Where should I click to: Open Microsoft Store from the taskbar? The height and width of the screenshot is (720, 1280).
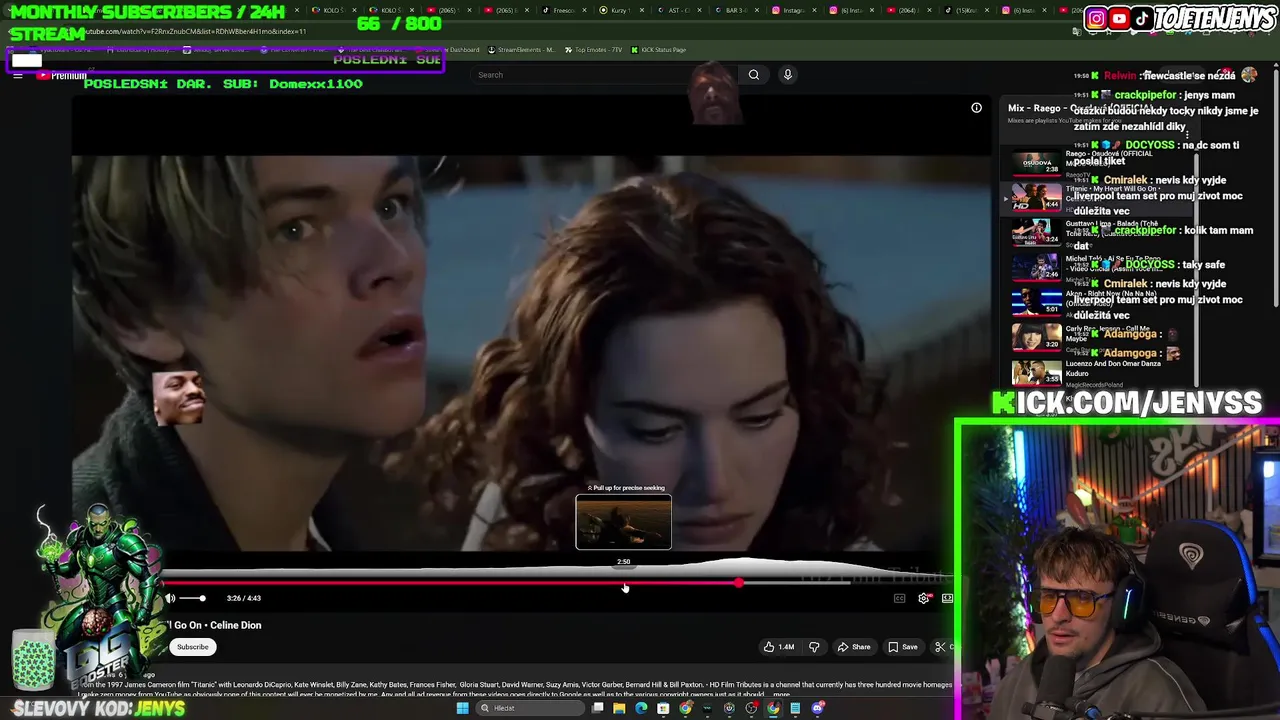click(x=663, y=708)
